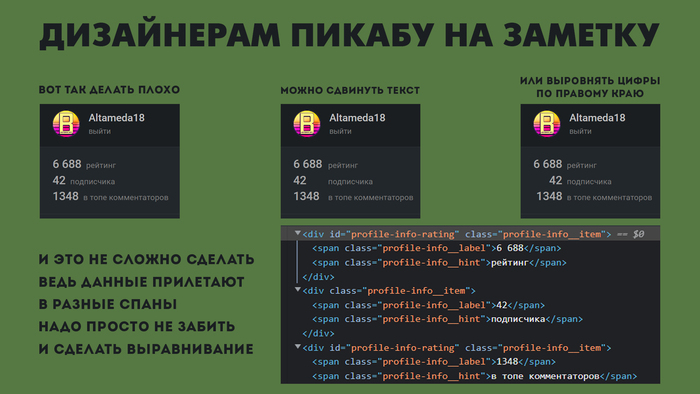Screen dimensions: 700x394
Task: Click '42 подписчика' in the left card
Action: coord(83,181)
